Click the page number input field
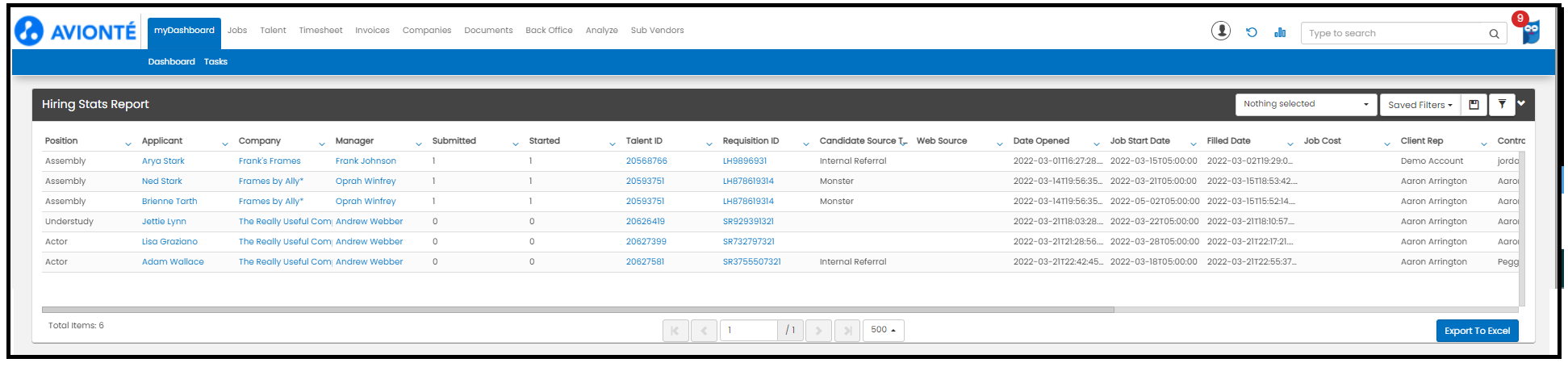The width and height of the screenshot is (1568, 367). click(x=748, y=330)
